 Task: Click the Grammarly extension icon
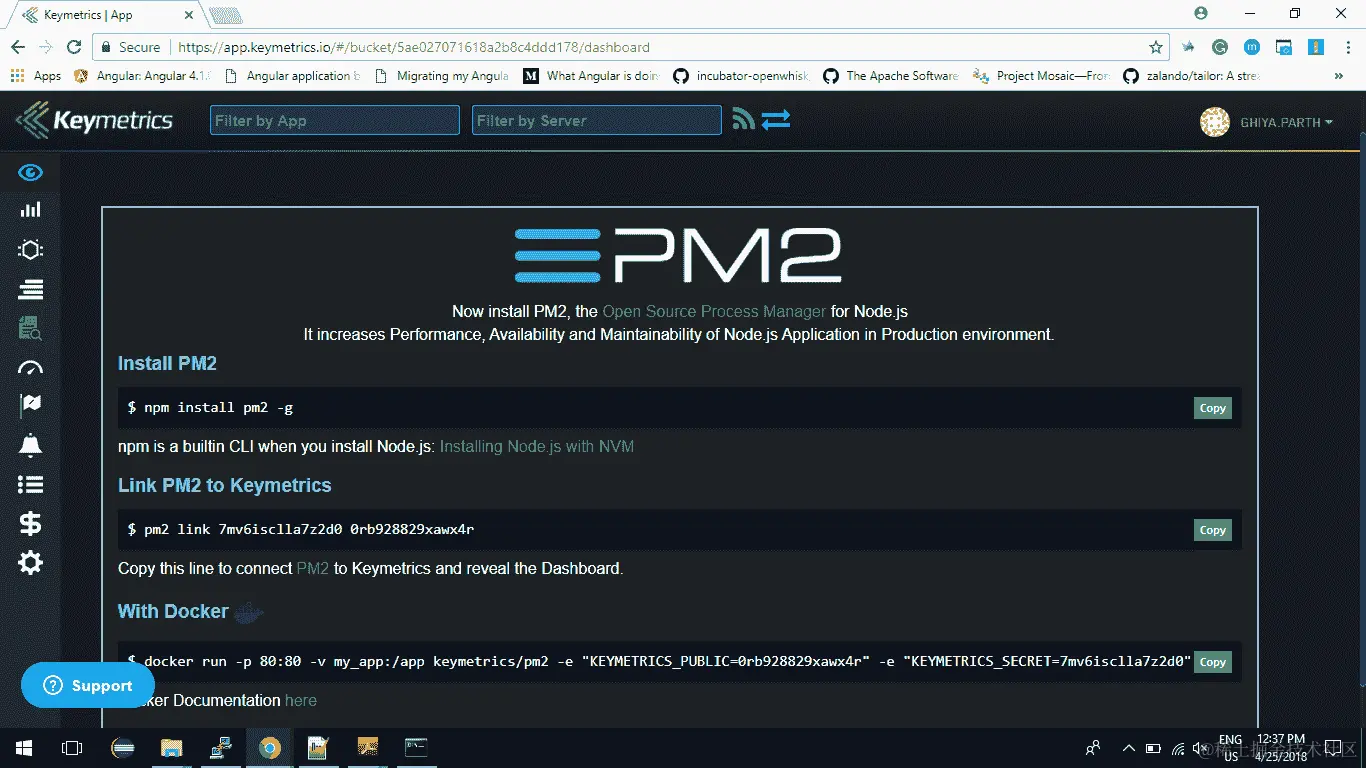click(x=1220, y=47)
